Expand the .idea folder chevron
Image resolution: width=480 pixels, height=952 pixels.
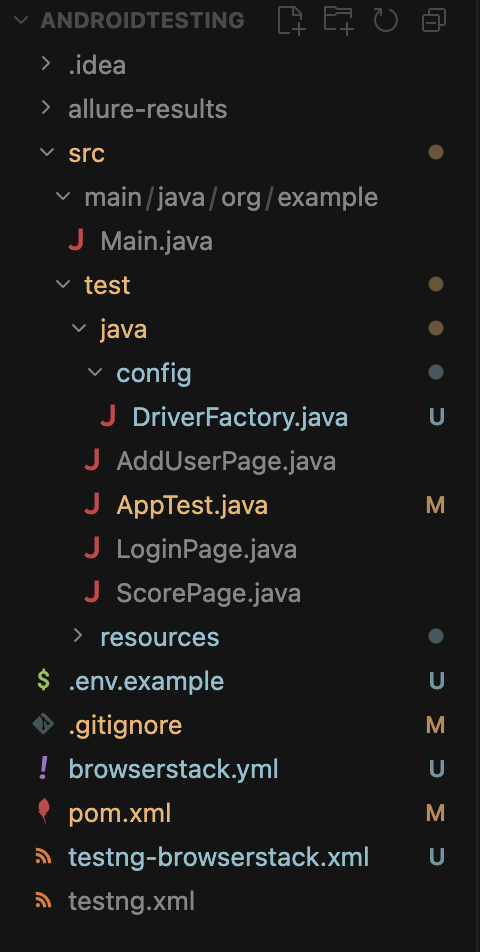tap(46, 64)
